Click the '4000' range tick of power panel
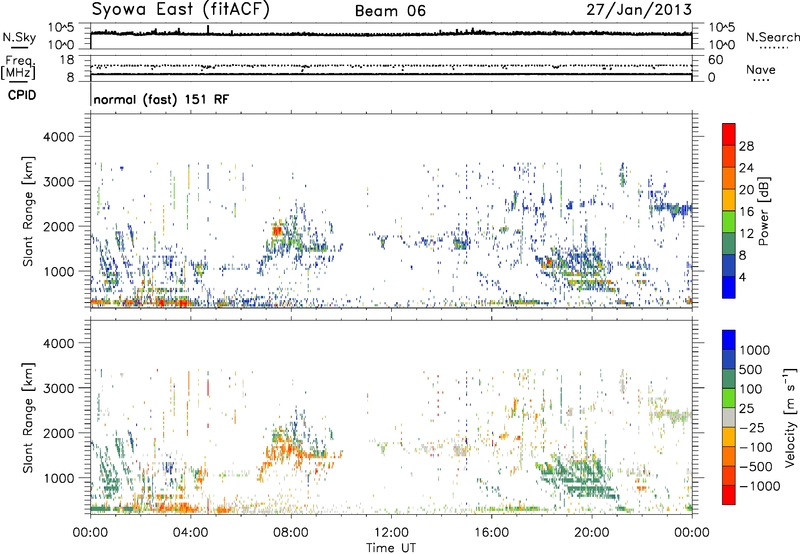This screenshot has width=800, height=554. coord(59,137)
